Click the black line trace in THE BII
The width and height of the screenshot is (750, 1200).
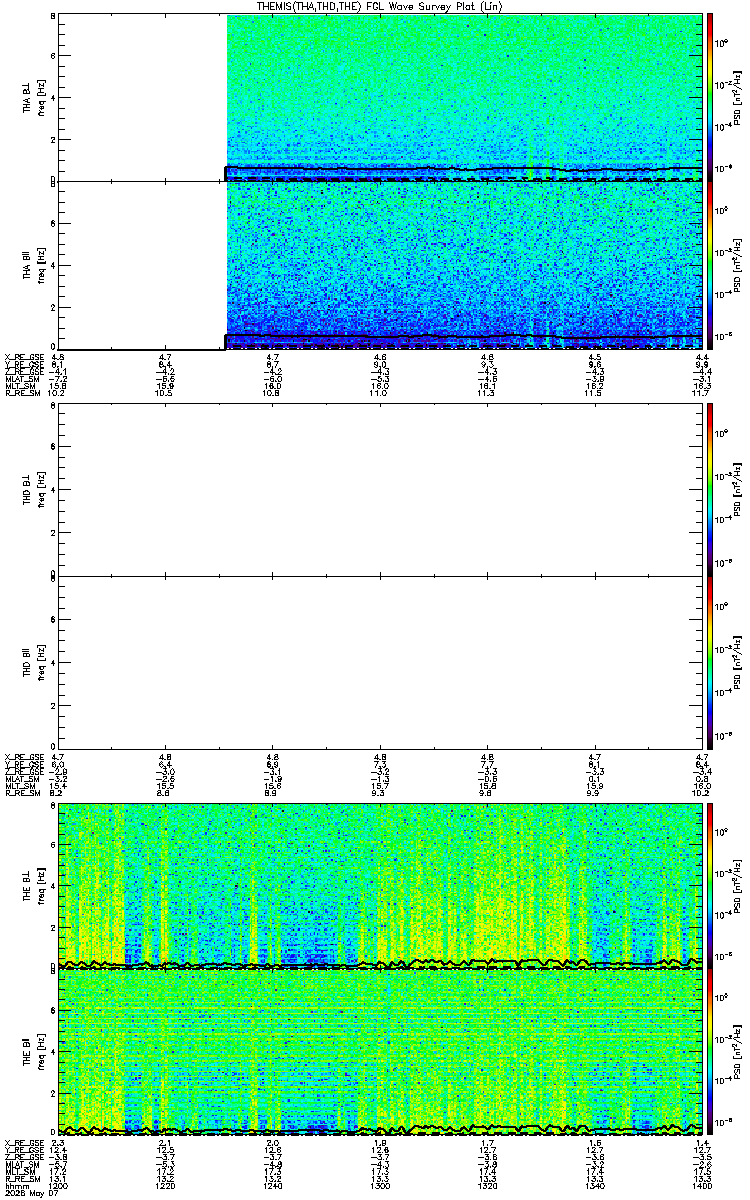(x=379, y=1130)
